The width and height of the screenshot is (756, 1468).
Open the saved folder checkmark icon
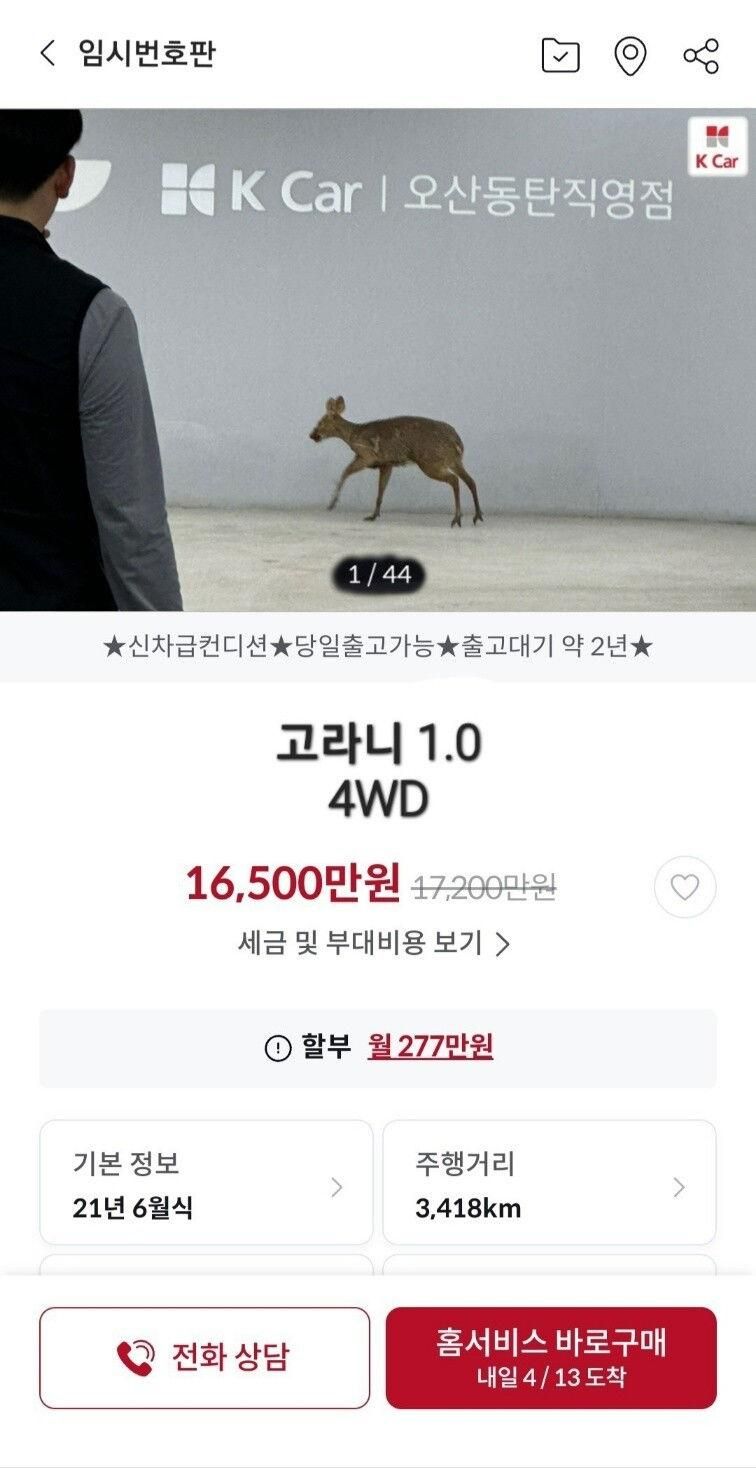coord(560,55)
